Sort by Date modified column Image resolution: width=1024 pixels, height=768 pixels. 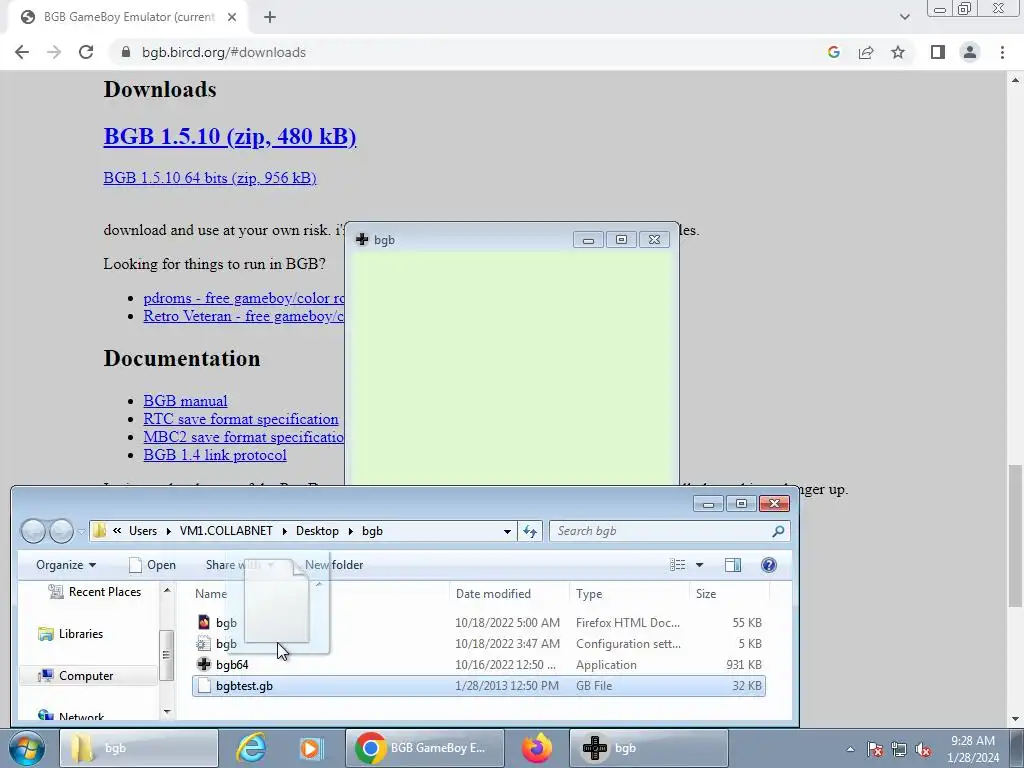pyautogui.click(x=493, y=594)
